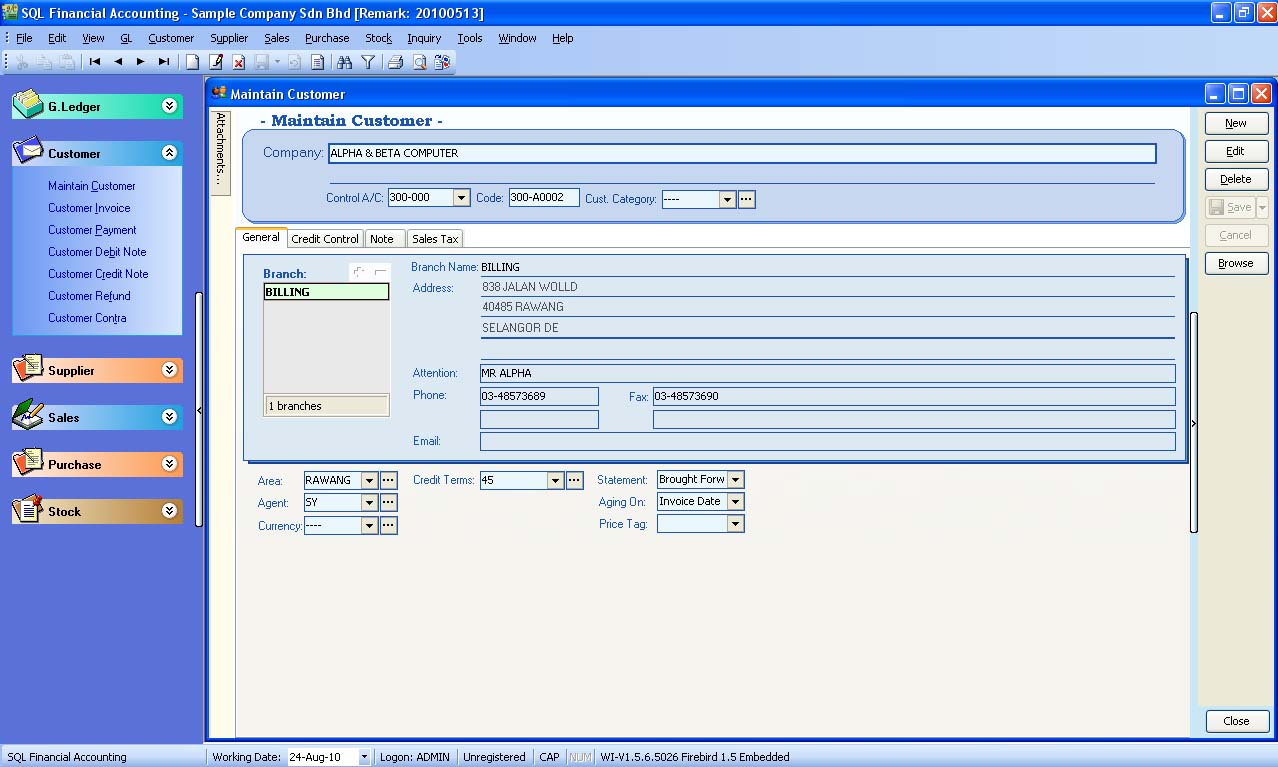
Task: Click the red X delete record icon
Action: tap(238, 61)
